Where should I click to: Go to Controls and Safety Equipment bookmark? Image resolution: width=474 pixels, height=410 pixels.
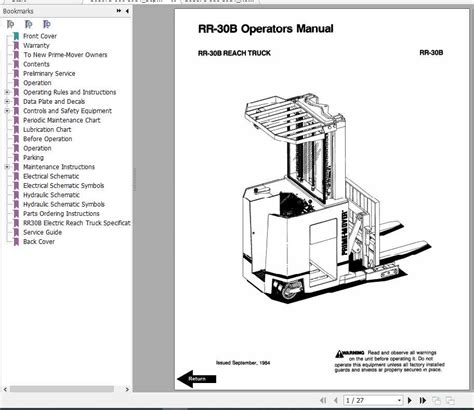[x=67, y=111]
